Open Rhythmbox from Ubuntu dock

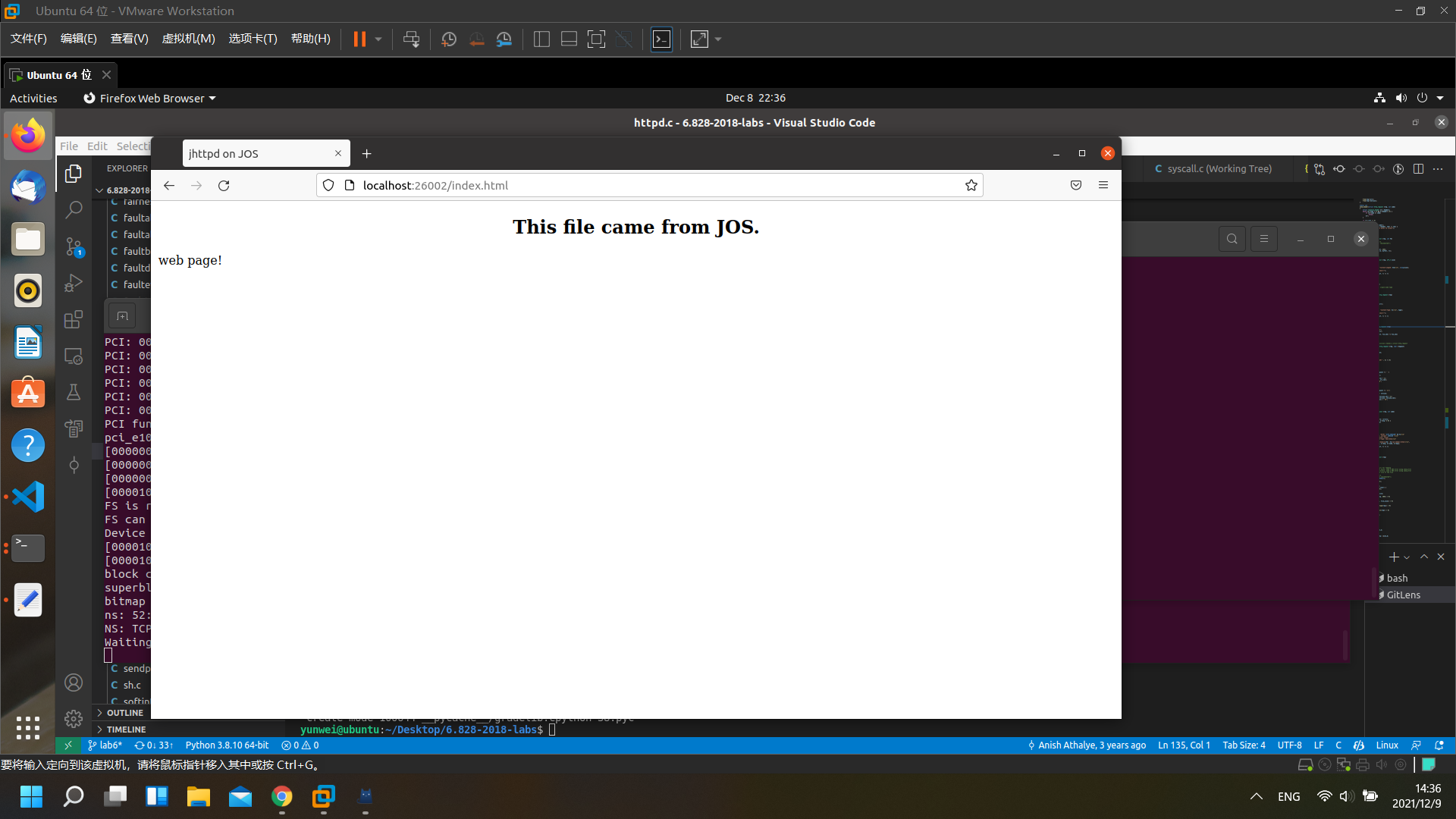(x=28, y=290)
